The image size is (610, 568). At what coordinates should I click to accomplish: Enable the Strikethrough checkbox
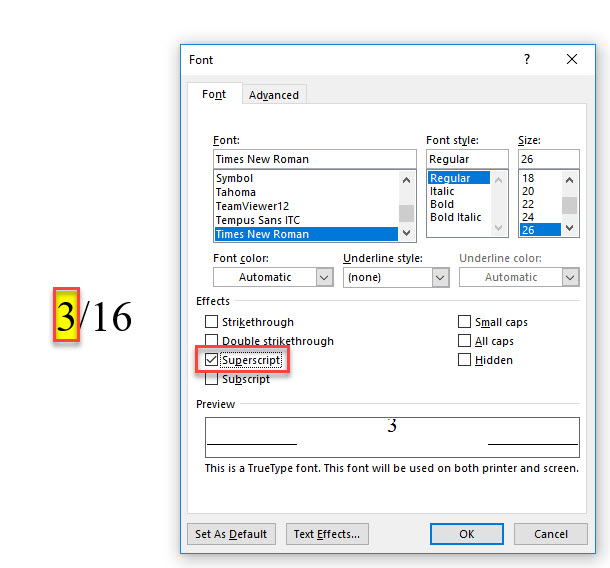point(211,322)
